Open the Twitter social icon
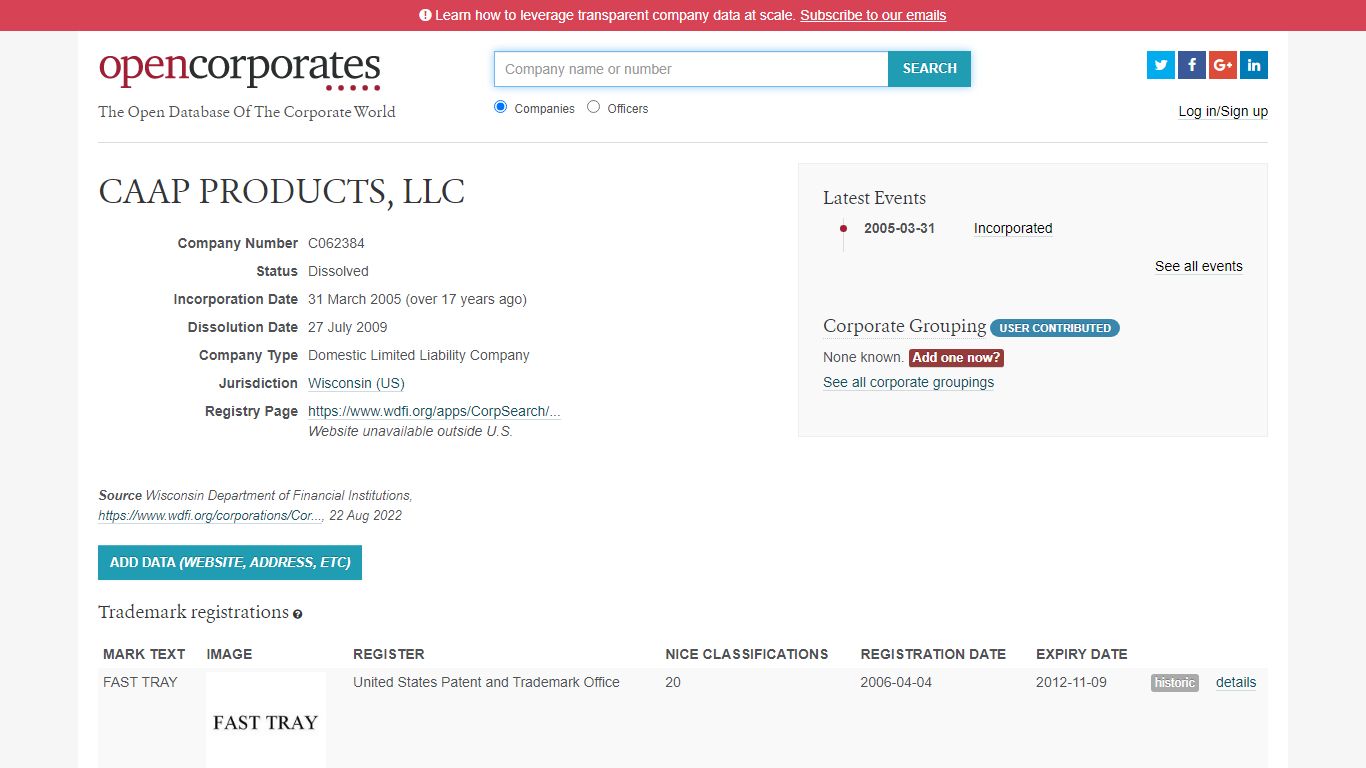The image size is (1366, 768). 1161,65
